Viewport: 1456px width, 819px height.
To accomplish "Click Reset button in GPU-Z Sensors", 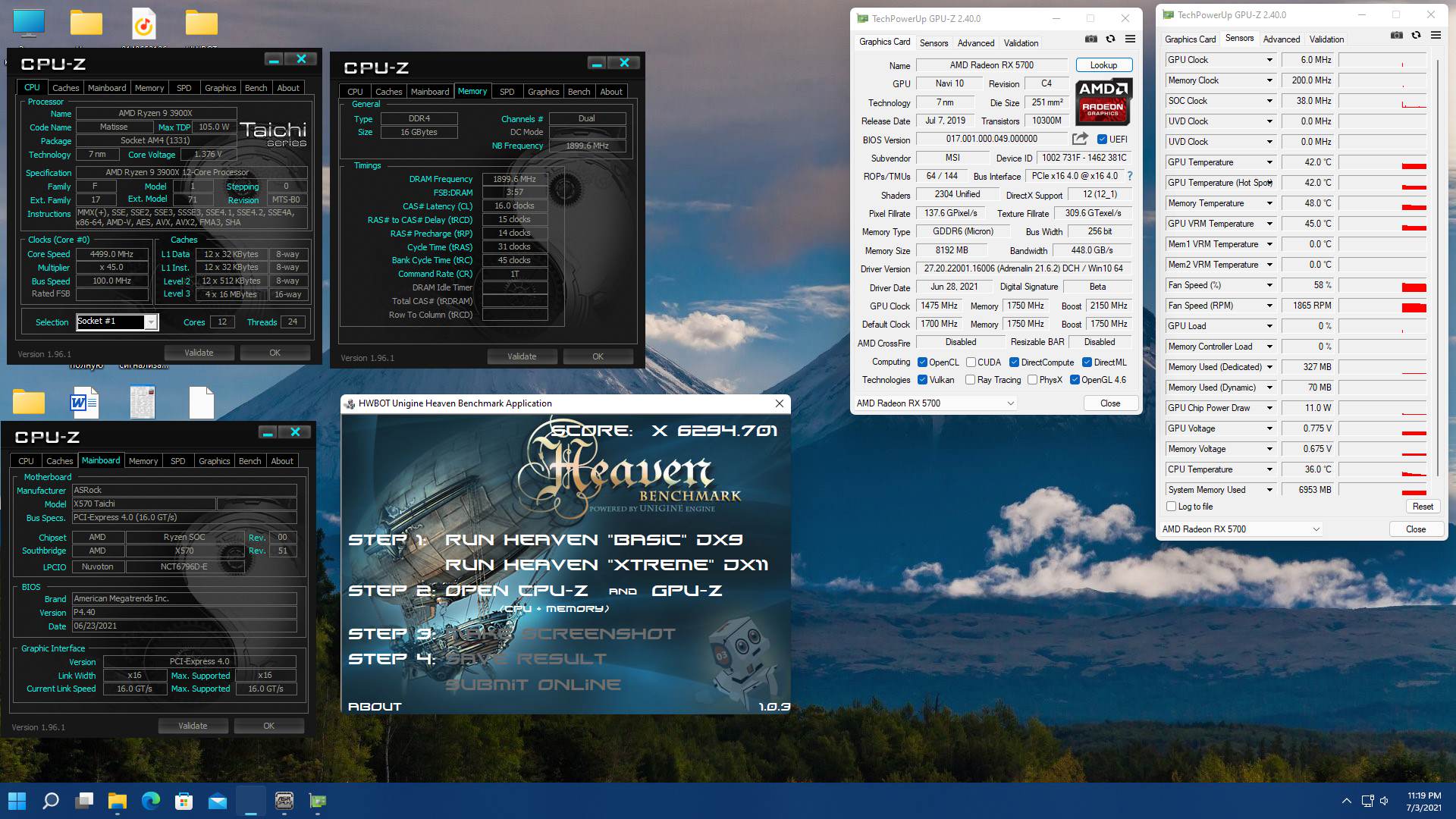I will tap(1423, 507).
